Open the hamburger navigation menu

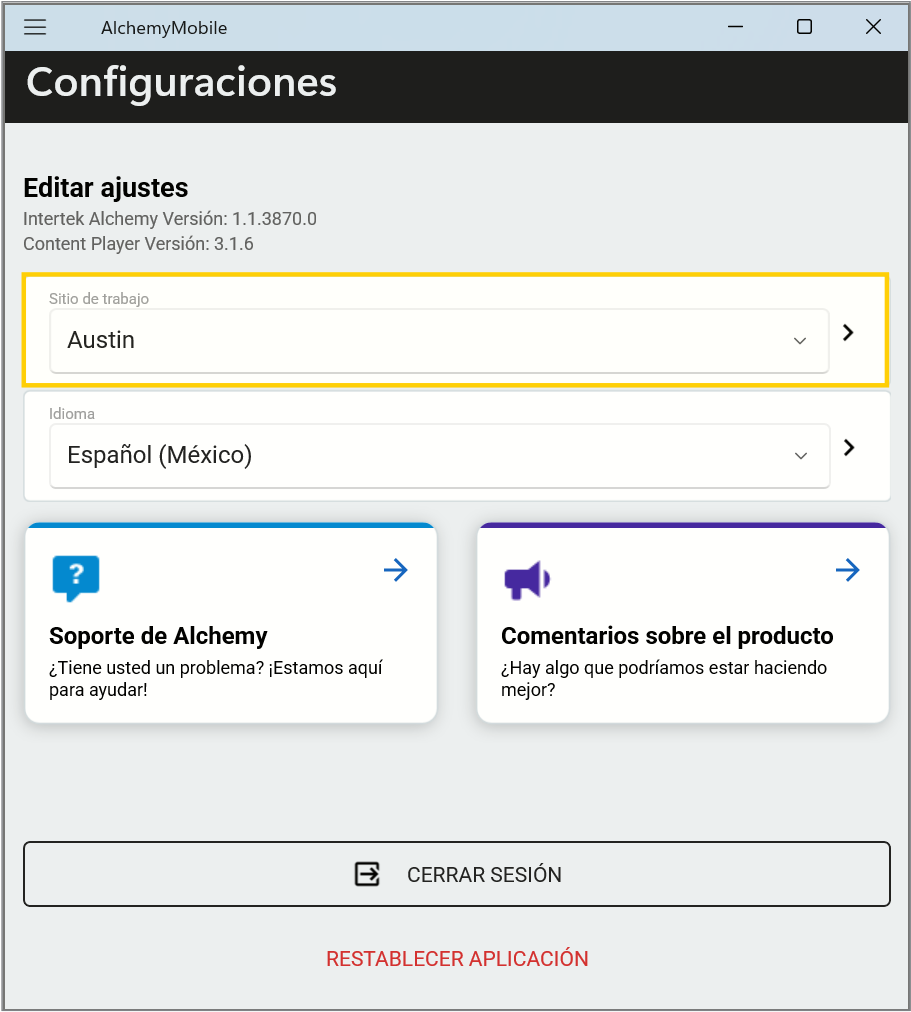tap(35, 27)
